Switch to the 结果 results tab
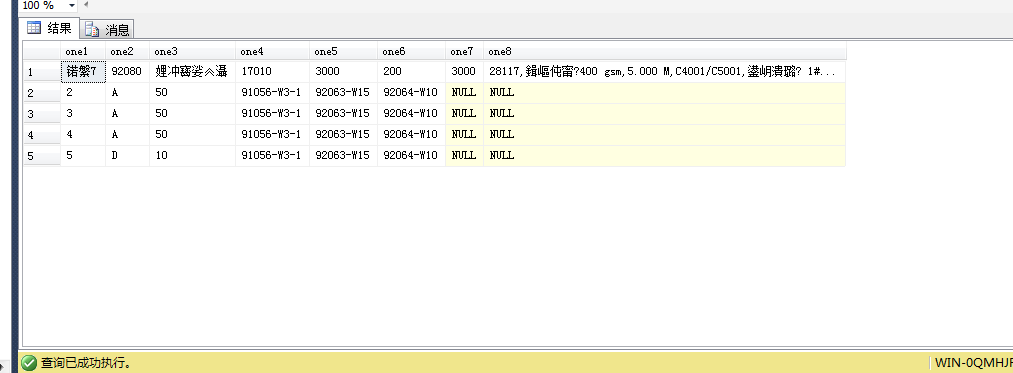This screenshot has height=373, width=1013. pyautogui.click(x=50, y=28)
